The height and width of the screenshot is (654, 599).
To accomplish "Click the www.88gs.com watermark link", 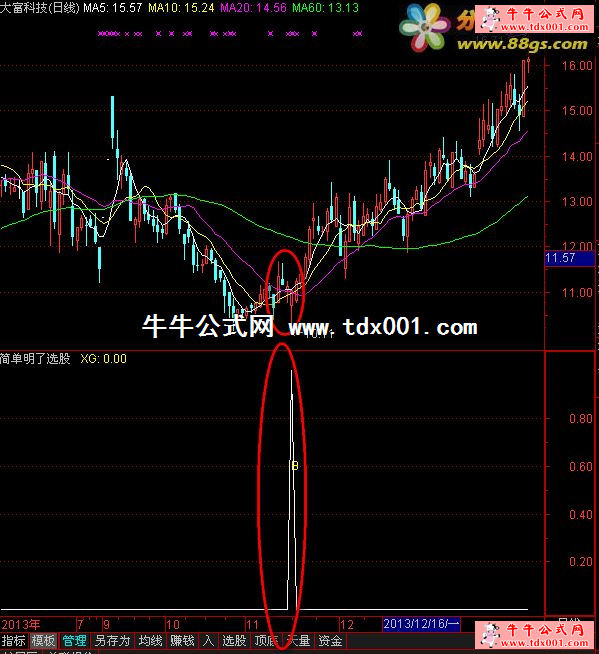I will (522, 44).
